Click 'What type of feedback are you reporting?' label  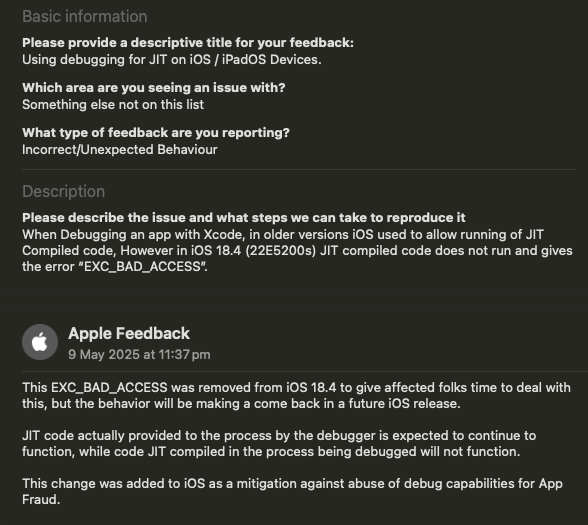[156, 132]
